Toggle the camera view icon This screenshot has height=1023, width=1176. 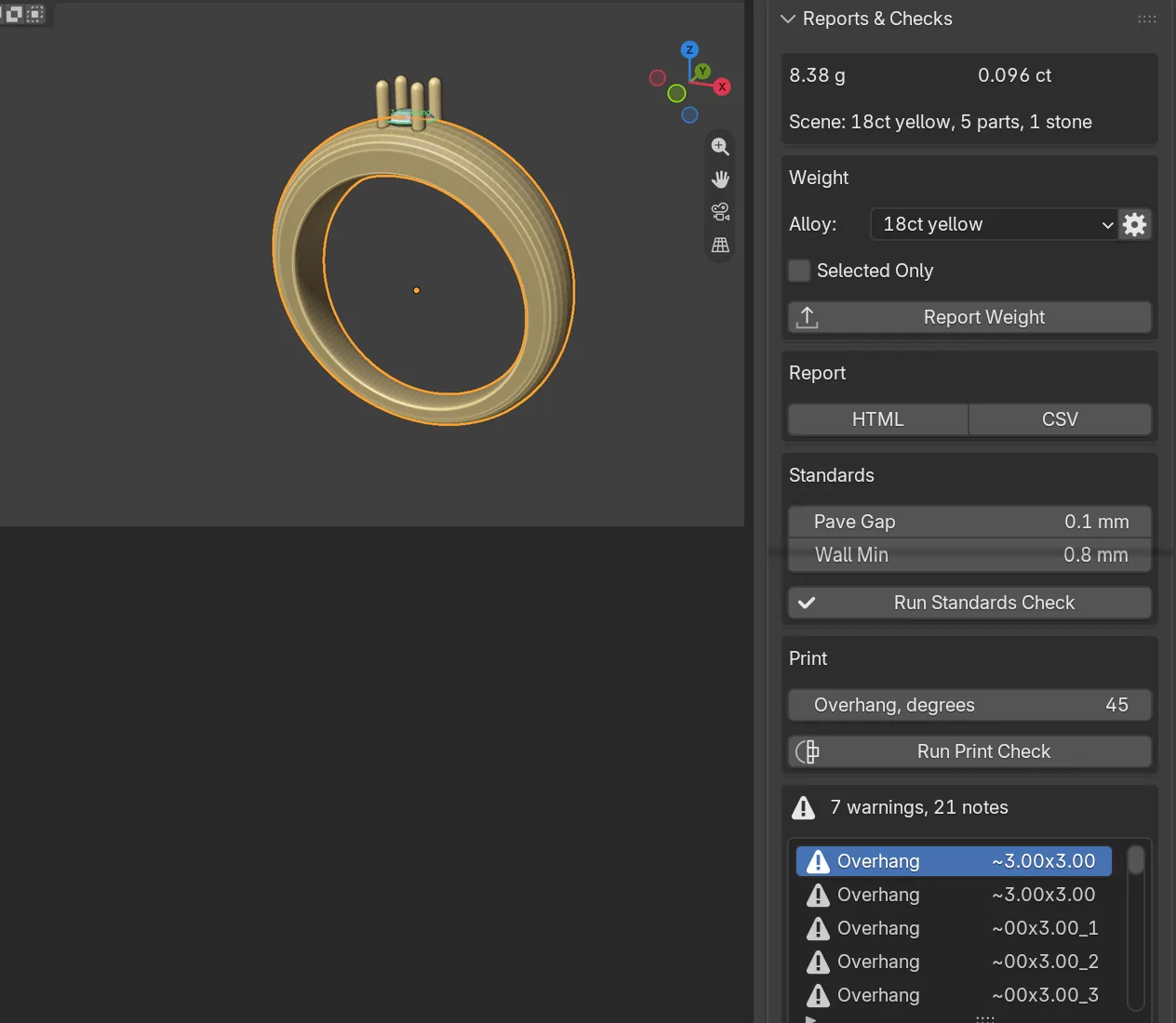point(720,212)
